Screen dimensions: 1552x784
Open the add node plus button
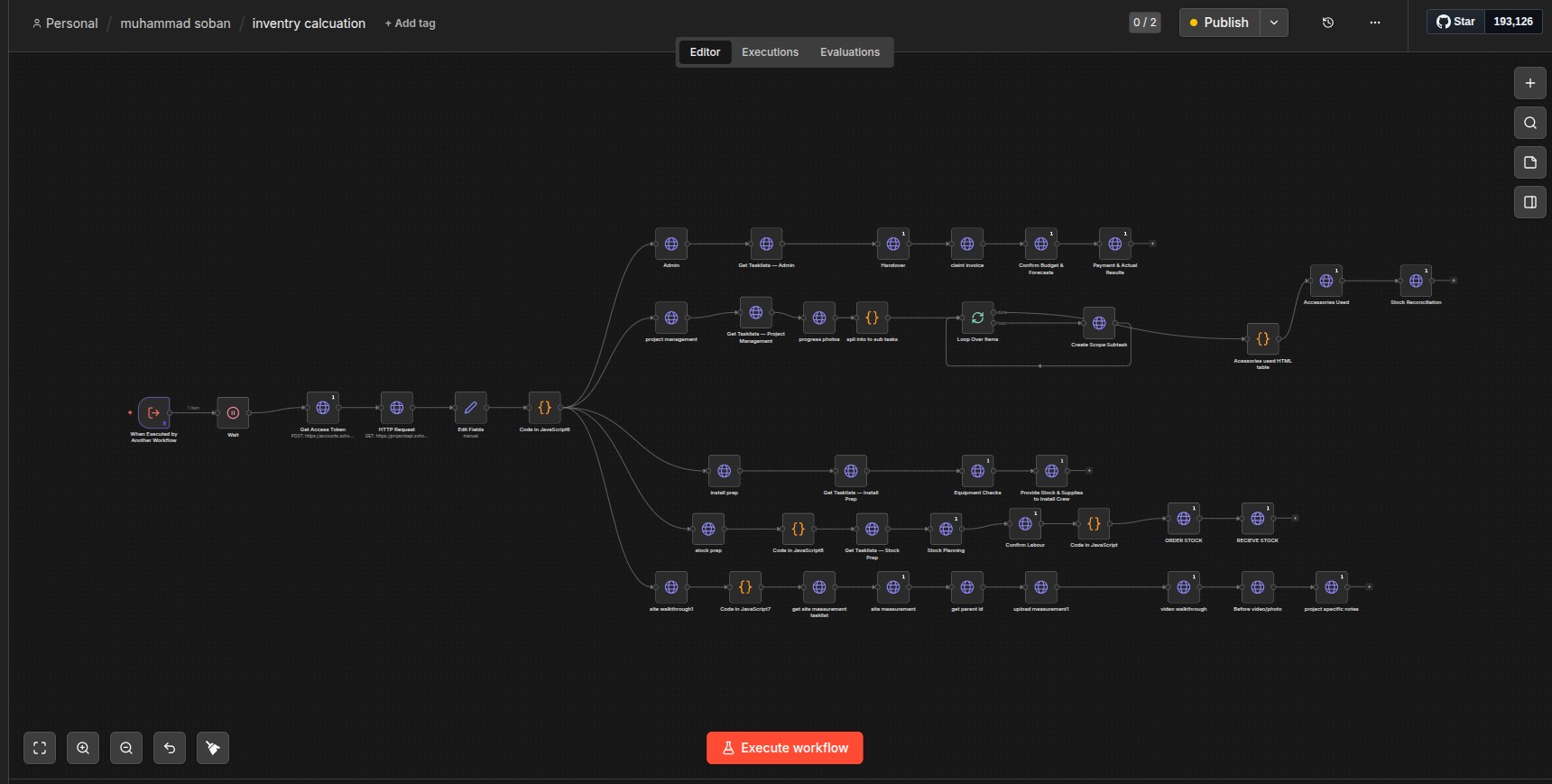point(1530,83)
